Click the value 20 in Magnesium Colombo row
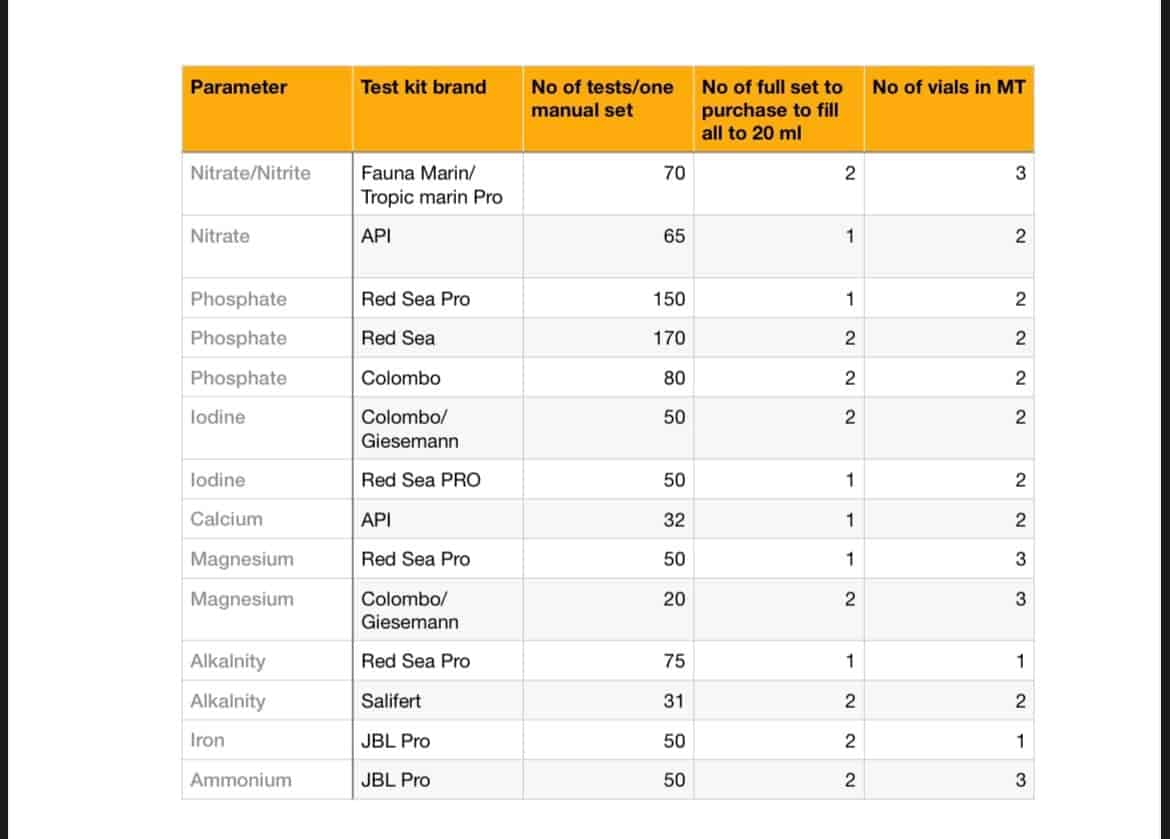Screen dimensions: 1170x839 675,599
